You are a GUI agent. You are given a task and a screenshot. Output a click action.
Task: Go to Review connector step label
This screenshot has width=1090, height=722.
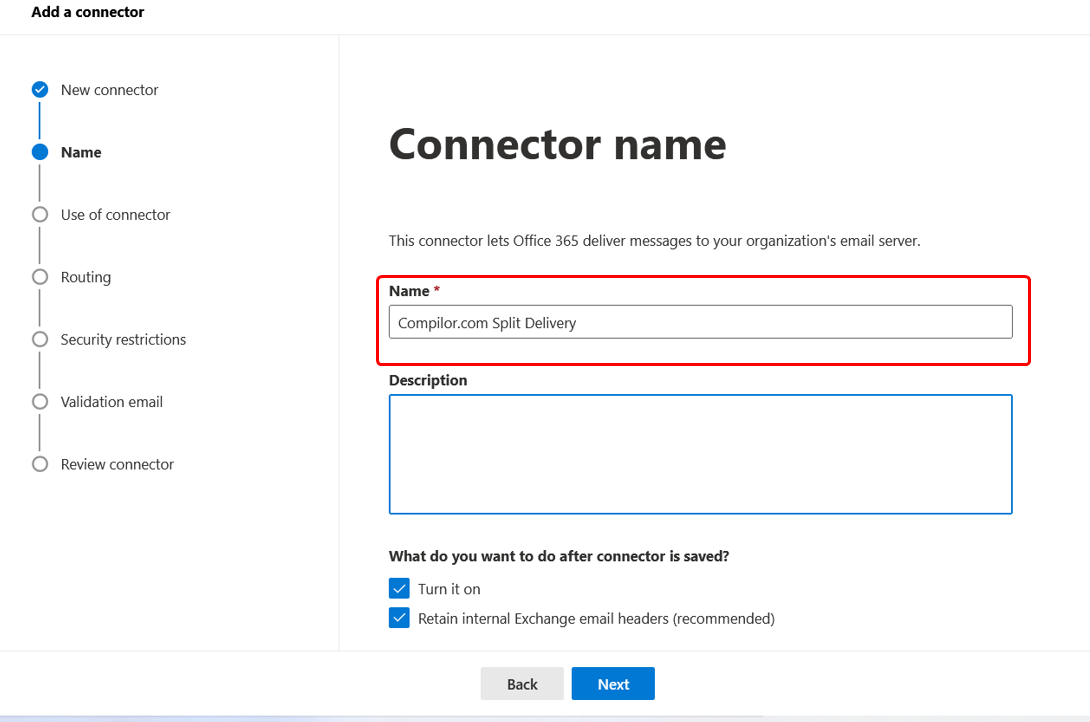pos(117,464)
